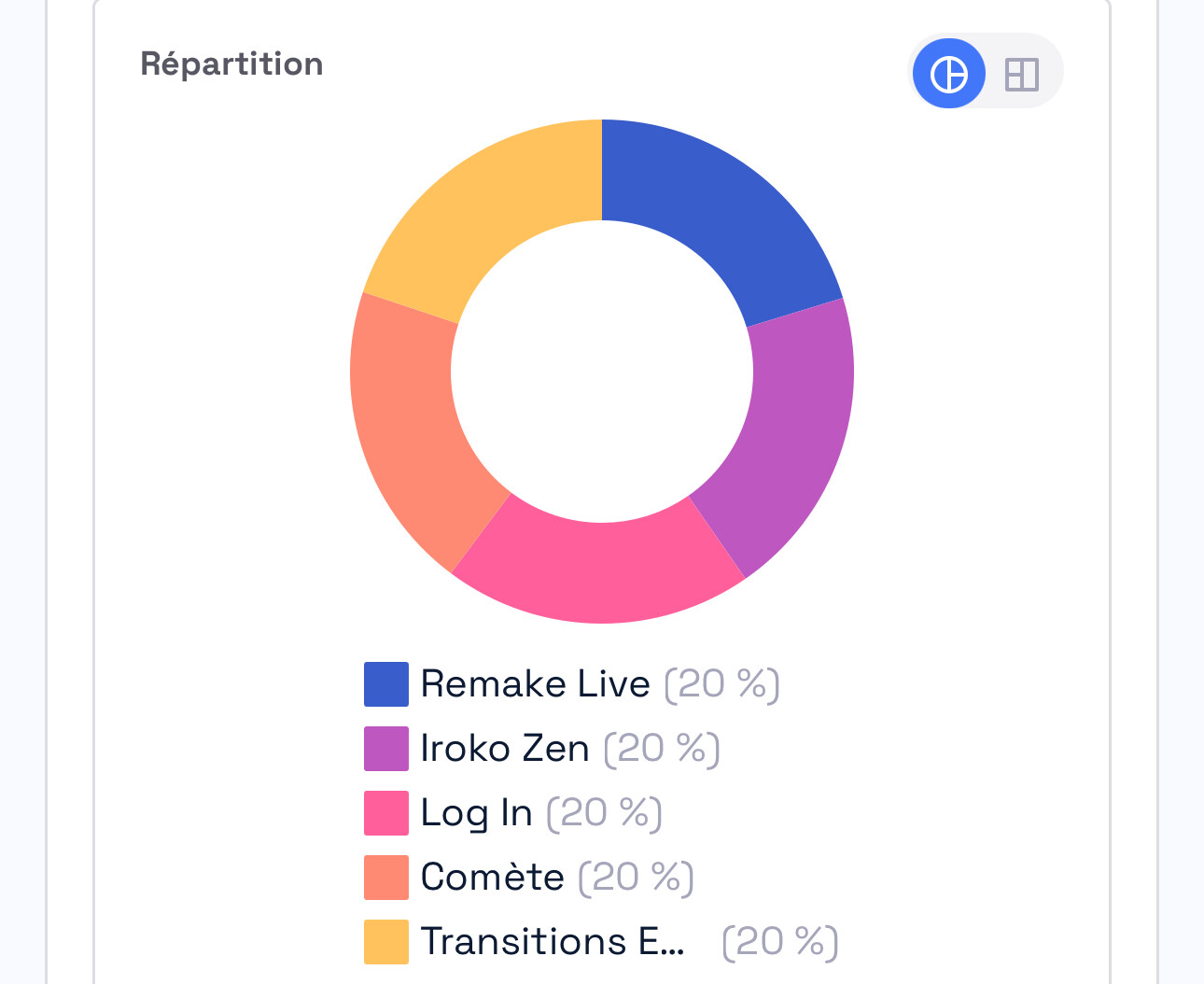
Task: Click the Comète legend label
Action: pyautogui.click(x=493, y=878)
